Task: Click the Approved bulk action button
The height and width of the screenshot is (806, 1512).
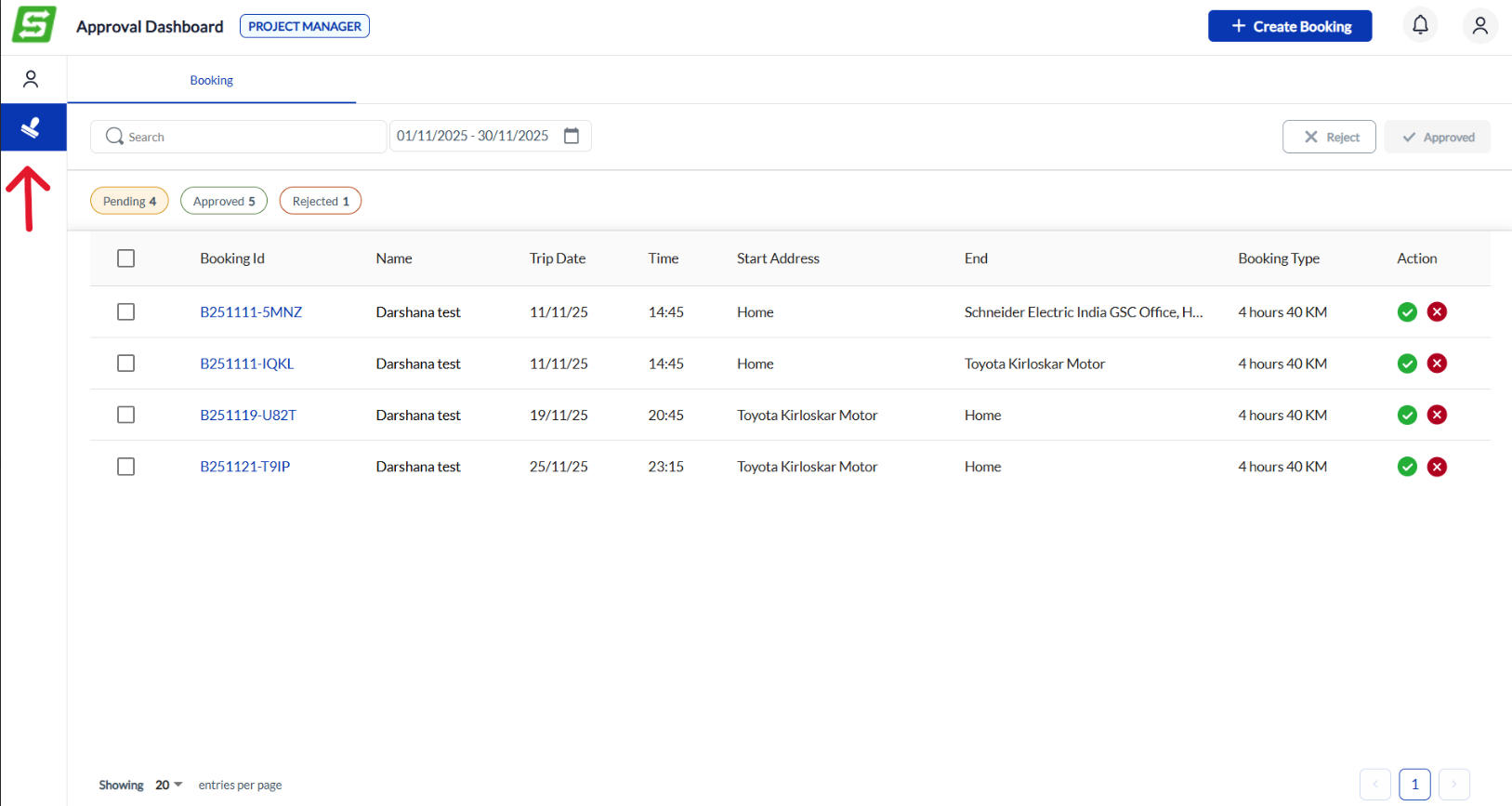Action: [1438, 137]
